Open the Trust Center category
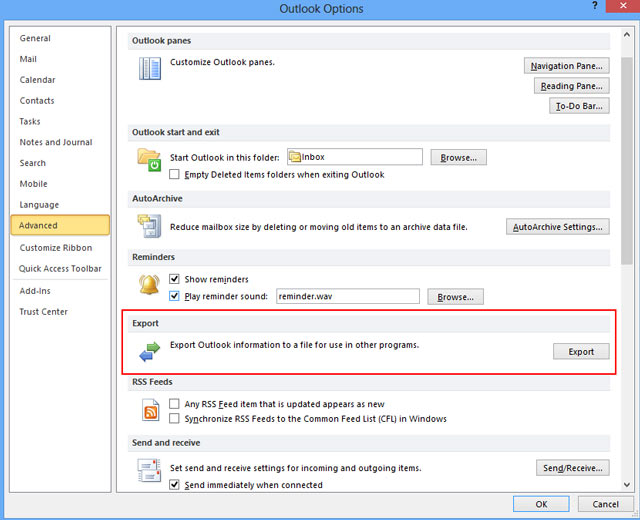640x520 pixels. 60,312
